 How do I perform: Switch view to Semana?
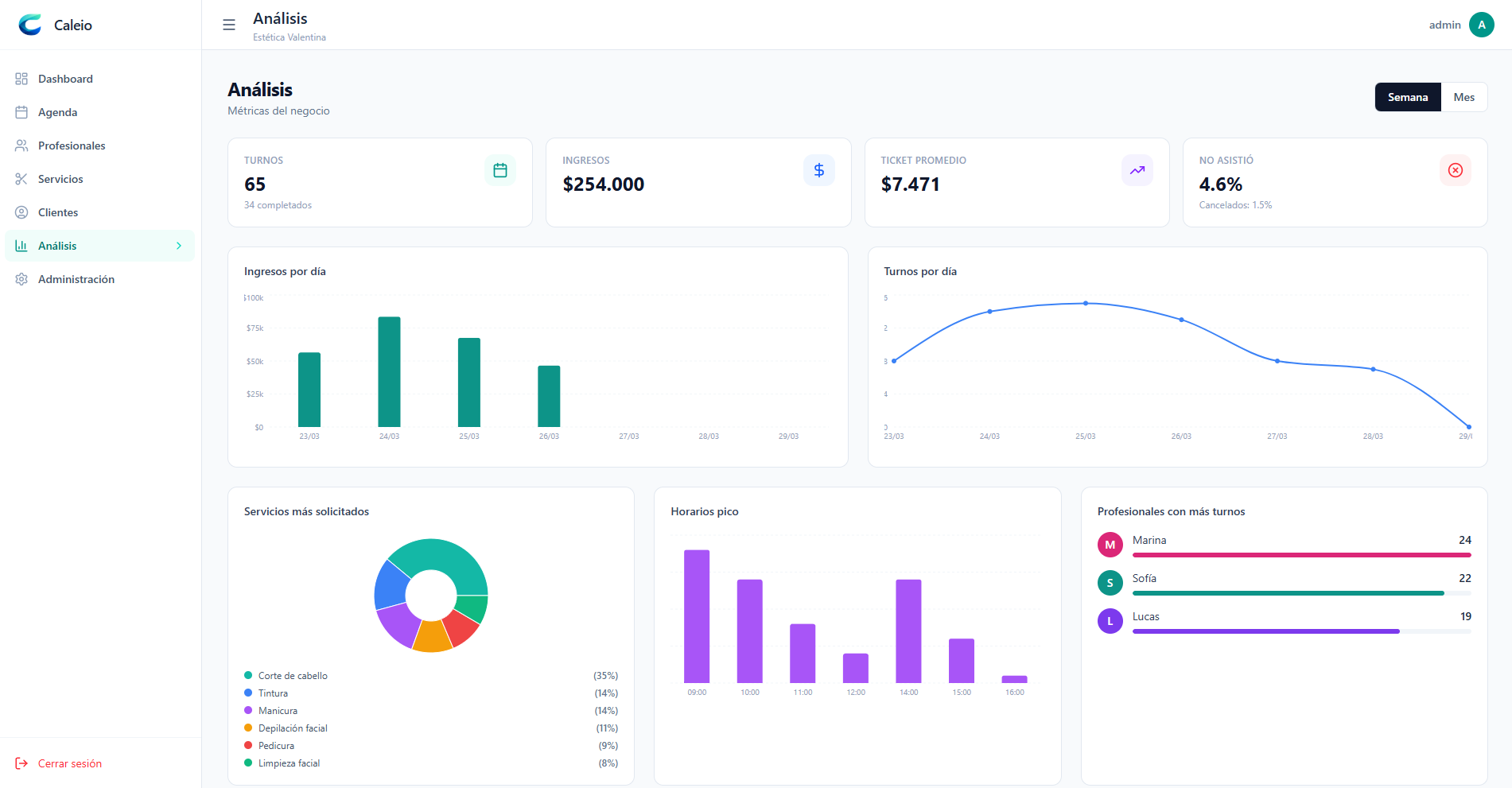point(1407,97)
